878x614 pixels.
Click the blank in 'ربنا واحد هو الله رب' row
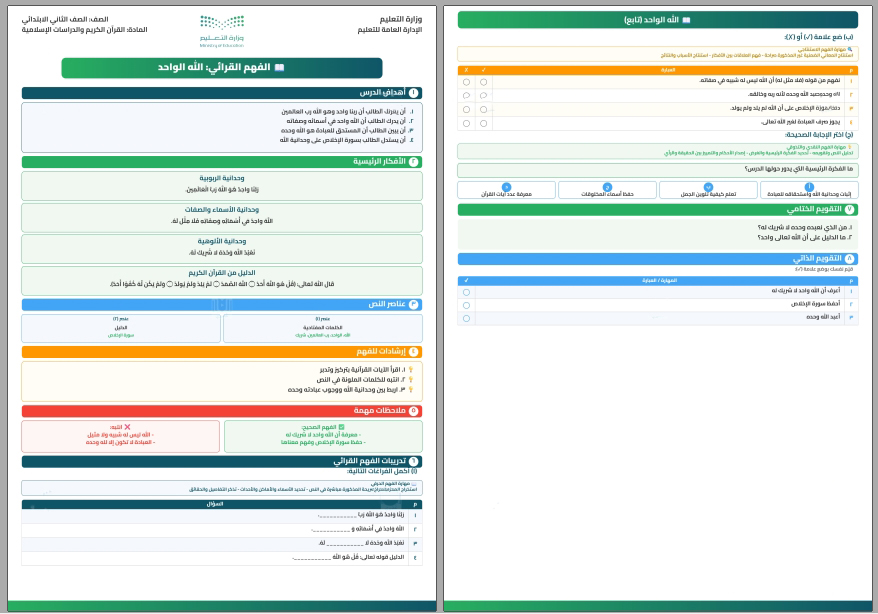point(337,516)
